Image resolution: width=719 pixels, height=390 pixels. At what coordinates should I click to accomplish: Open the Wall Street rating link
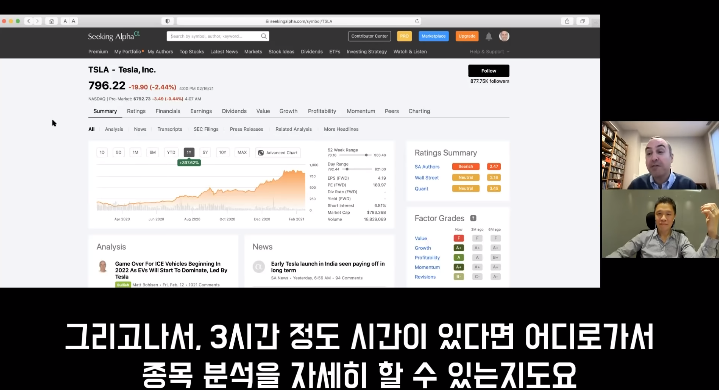pyautogui.click(x=426, y=178)
